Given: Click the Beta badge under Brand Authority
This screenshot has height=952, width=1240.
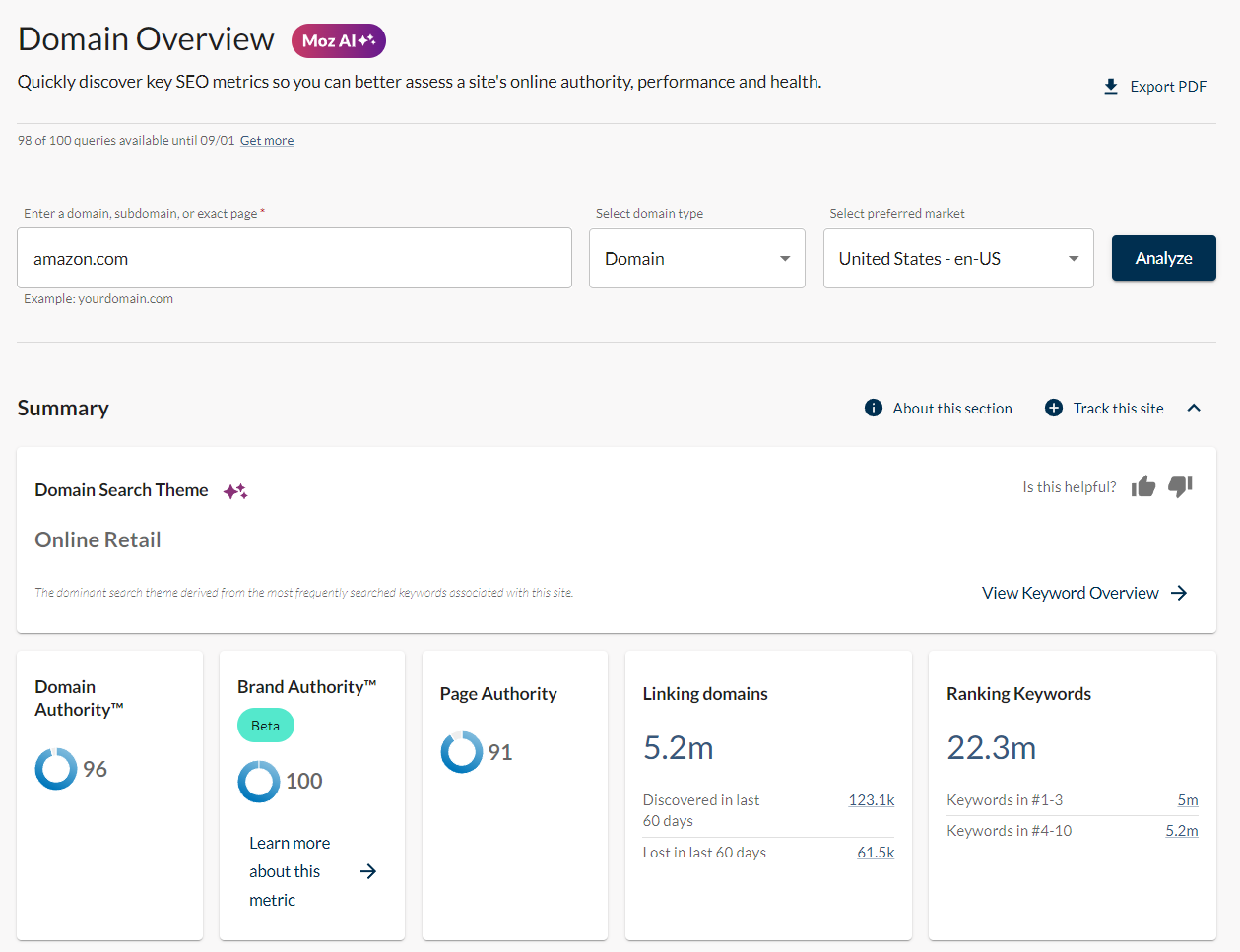Looking at the screenshot, I should point(266,726).
